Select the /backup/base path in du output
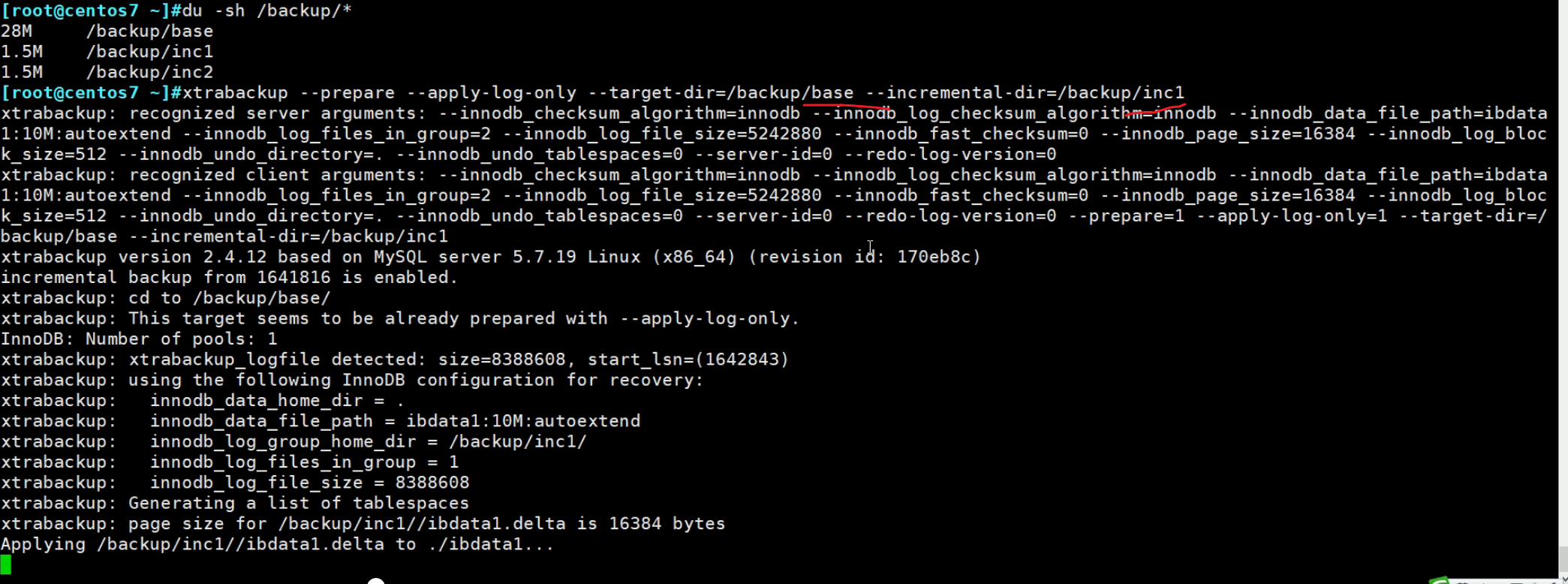Screen dimensions: 1568x584 pyautogui.click(x=149, y=32)
